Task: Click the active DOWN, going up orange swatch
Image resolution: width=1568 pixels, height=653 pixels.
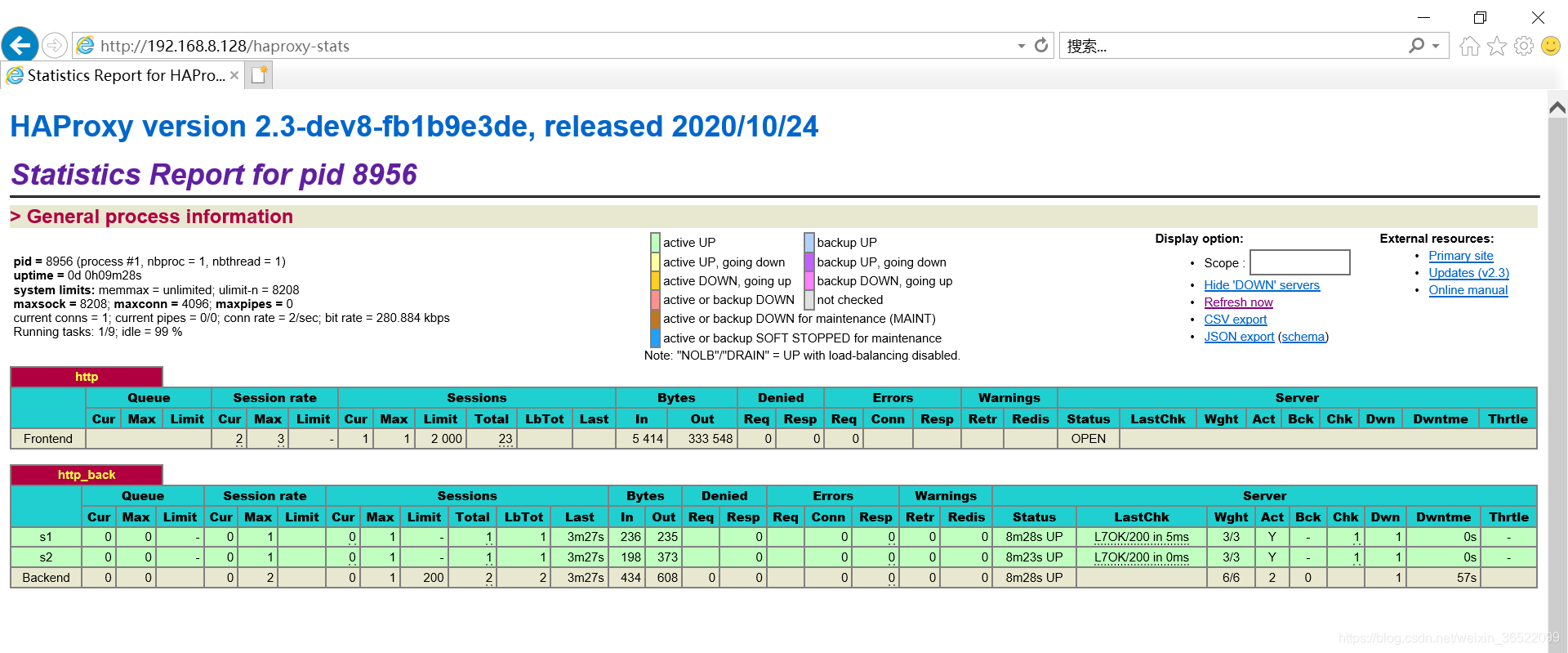Action: click(655, 280)
